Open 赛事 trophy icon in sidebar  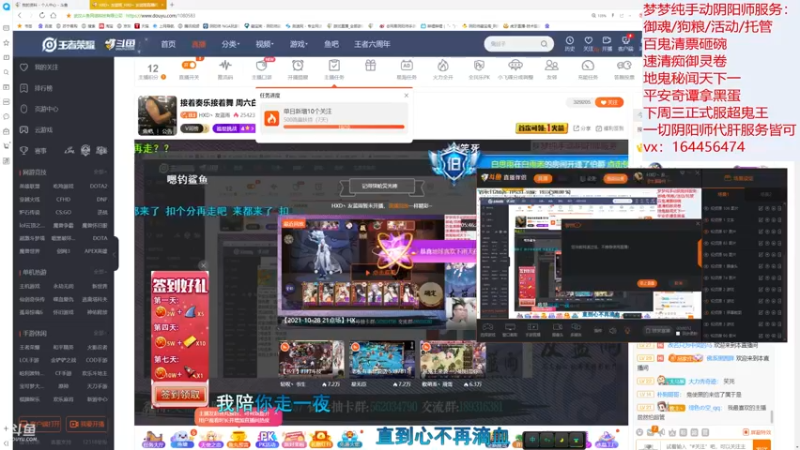click(24, 151)
